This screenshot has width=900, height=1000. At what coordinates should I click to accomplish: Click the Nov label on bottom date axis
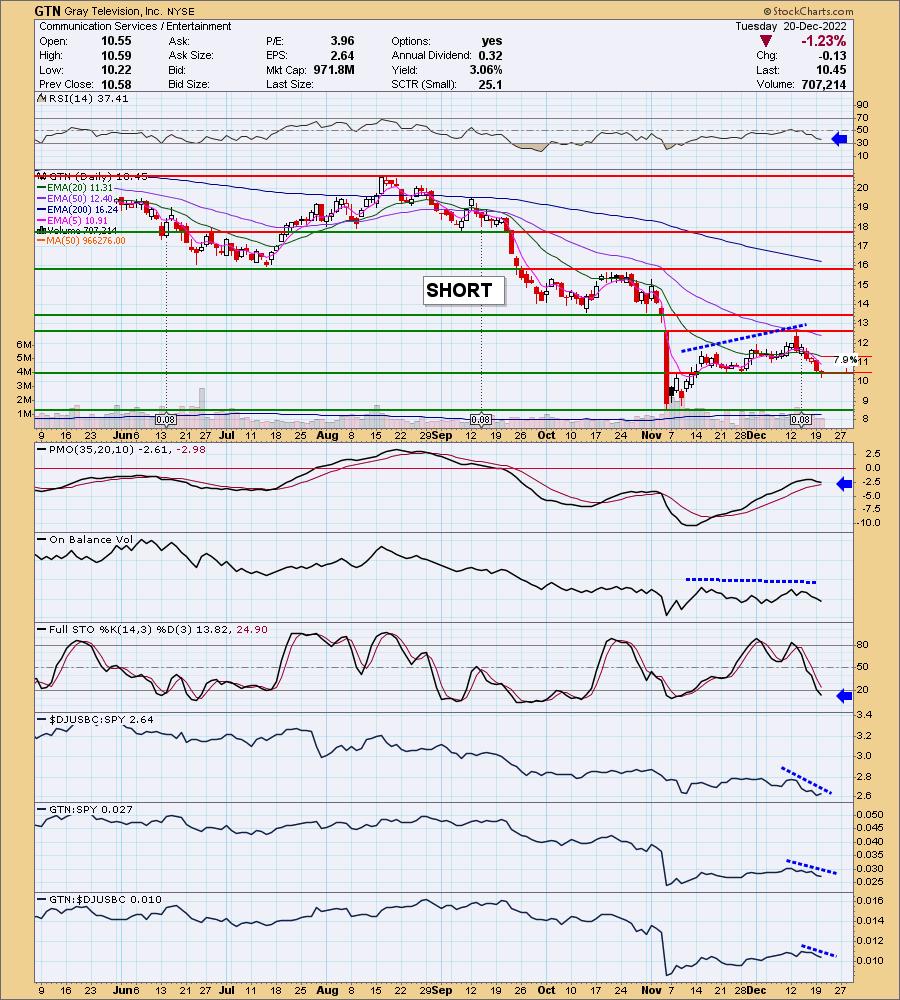651,990
